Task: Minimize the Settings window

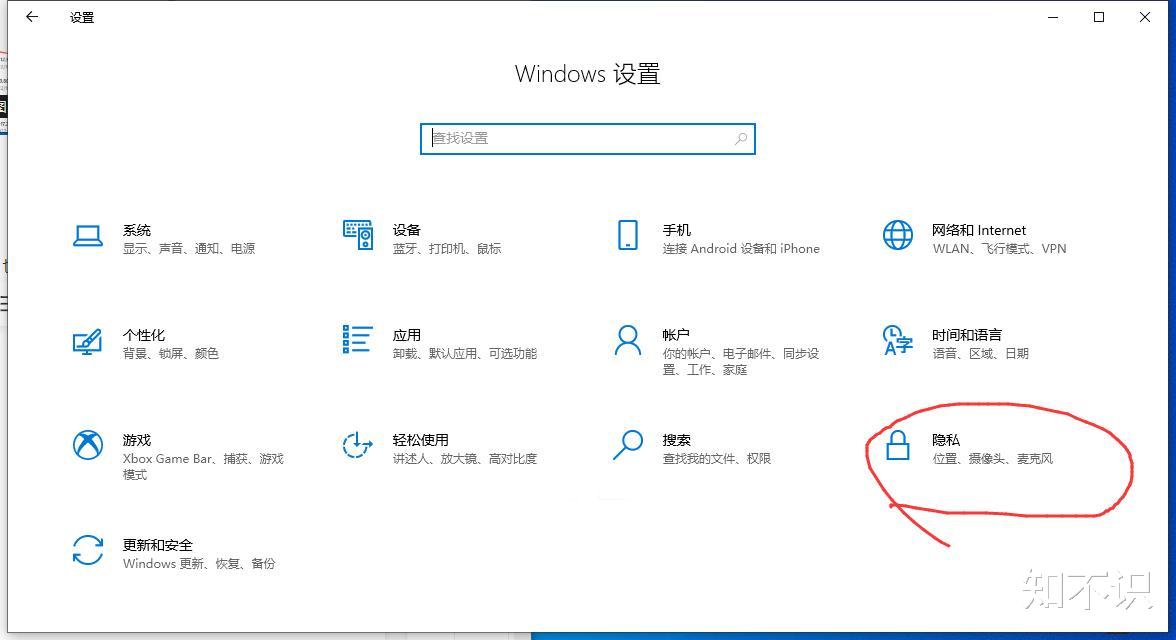Action: tap(1053, 17)
